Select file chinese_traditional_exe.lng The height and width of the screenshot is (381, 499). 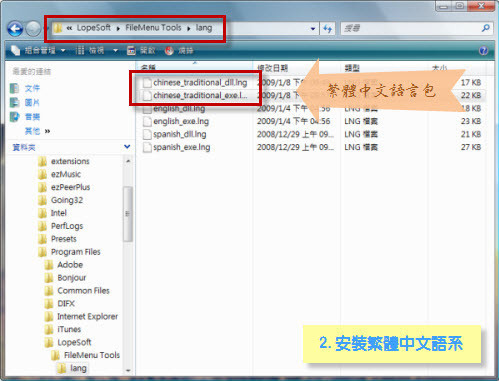(x=200, y=95)
